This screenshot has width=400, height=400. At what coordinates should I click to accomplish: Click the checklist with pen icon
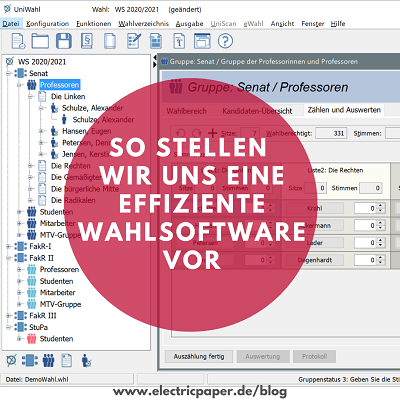coord(134,41)
